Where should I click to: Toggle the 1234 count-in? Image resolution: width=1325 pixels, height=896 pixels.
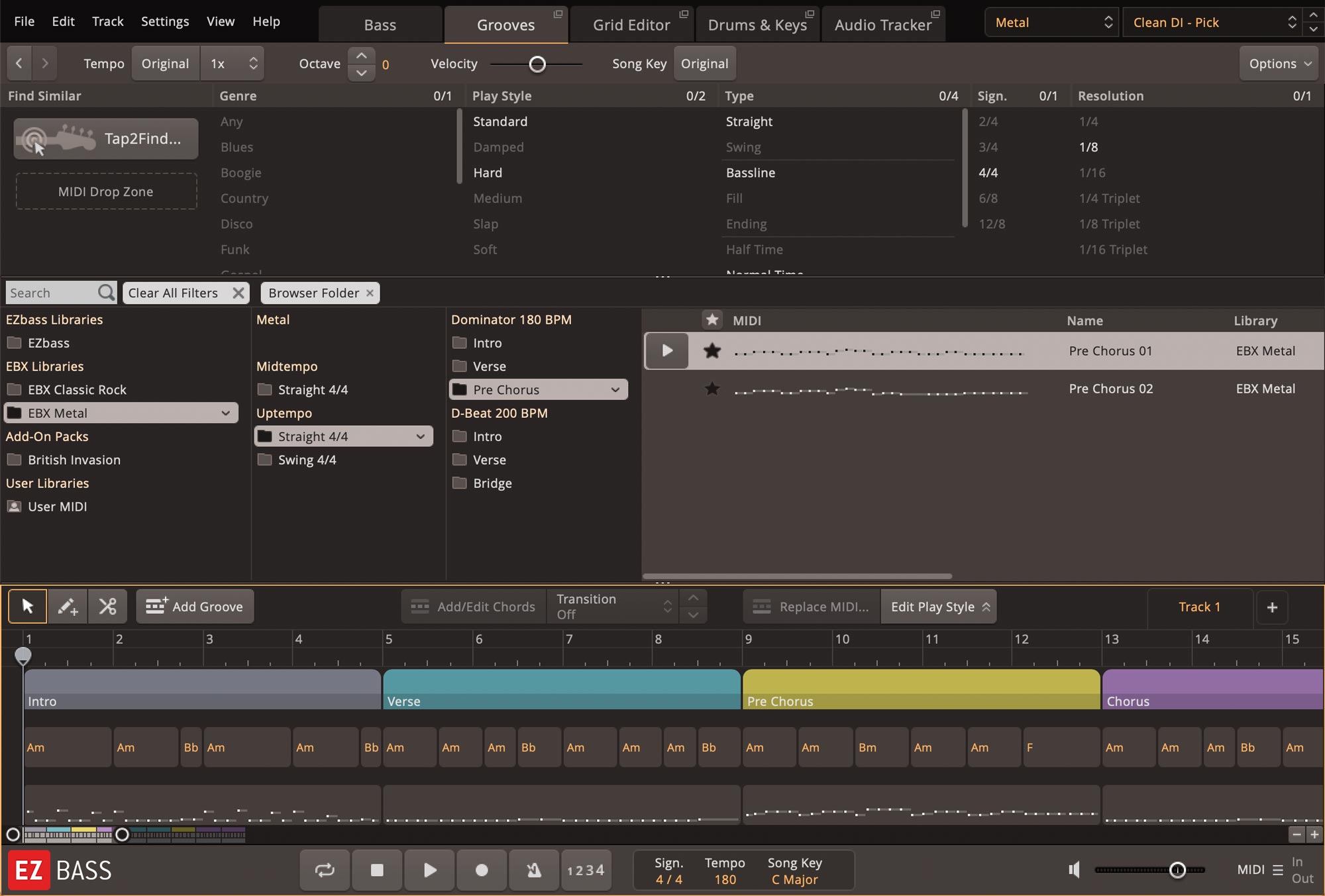point(586,870)
